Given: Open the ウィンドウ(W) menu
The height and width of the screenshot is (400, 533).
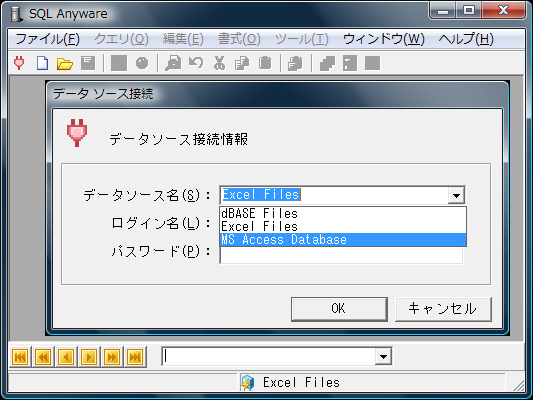Looking at the screenshot, I should (384, 39).
